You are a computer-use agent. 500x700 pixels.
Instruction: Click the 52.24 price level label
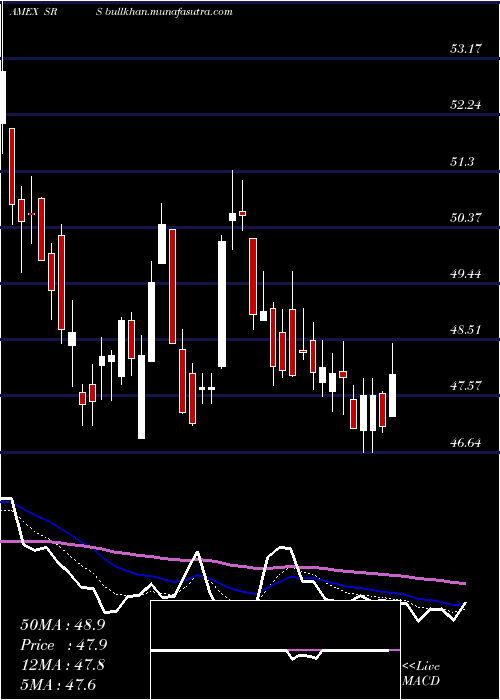pos(466,105)
